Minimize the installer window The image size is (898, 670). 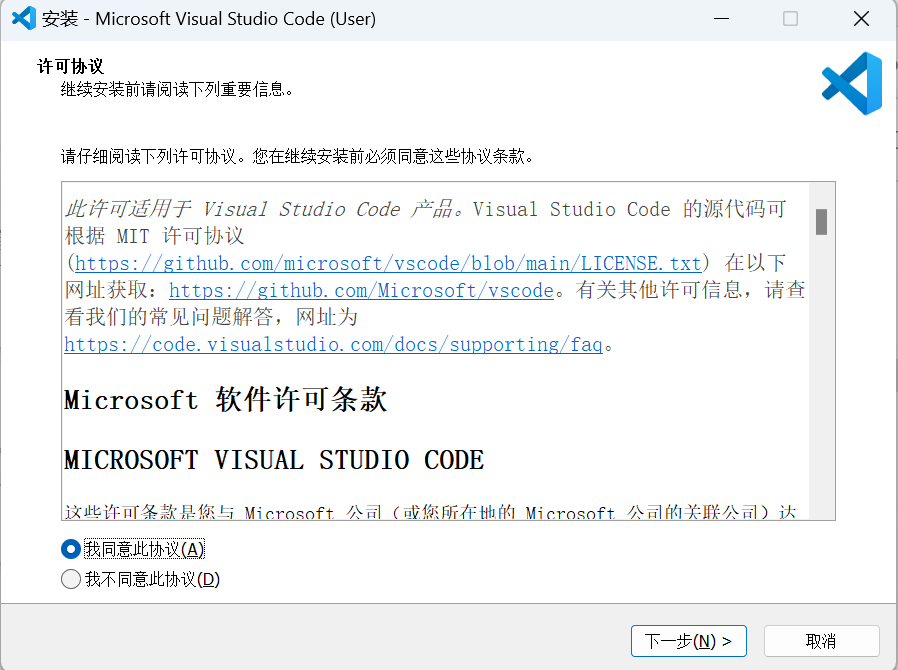point(719,18)
